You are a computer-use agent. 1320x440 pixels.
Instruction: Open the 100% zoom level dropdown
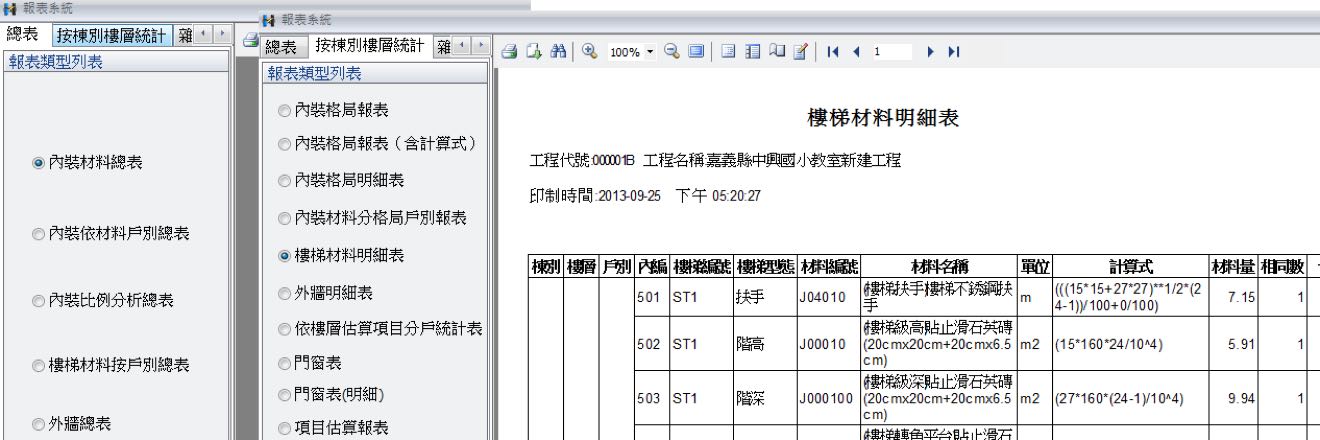(x=651, y=51)
